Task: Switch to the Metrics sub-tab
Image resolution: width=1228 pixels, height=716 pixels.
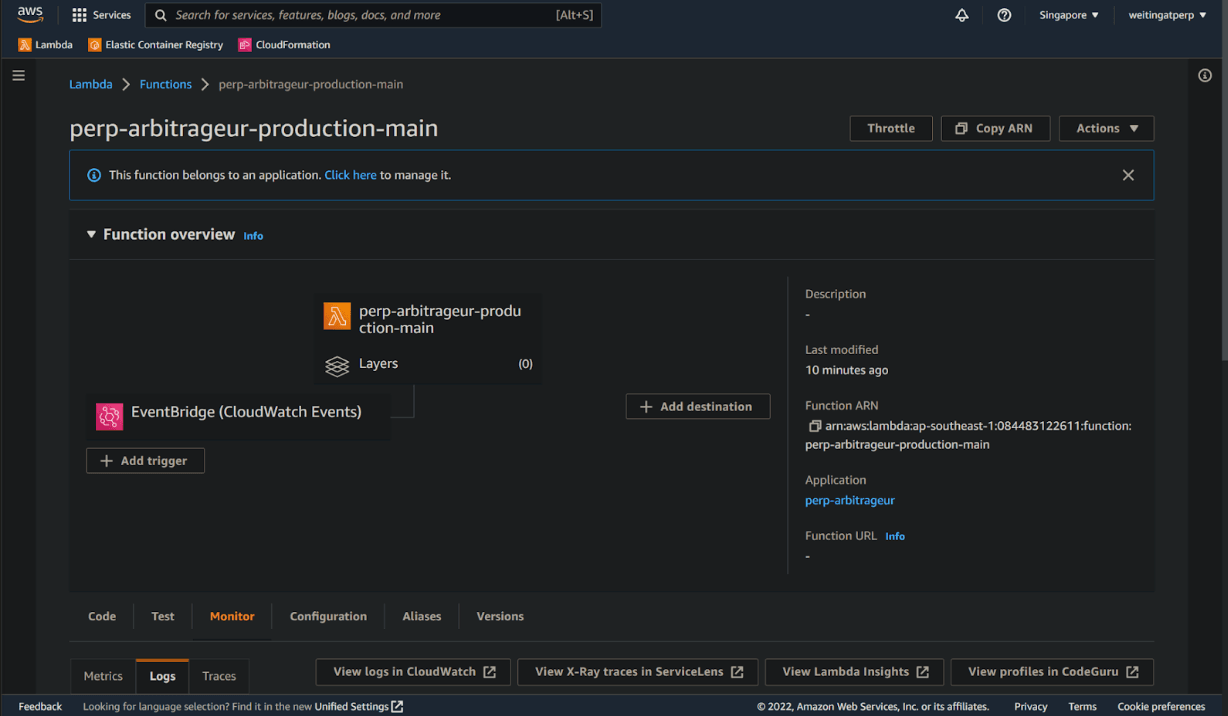Action: tap(103, 676)
